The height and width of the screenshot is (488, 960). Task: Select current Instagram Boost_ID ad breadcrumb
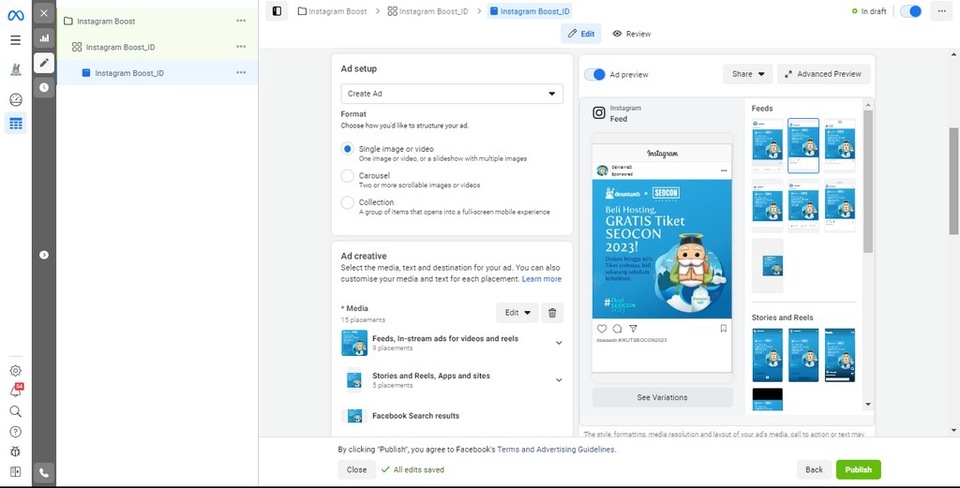(530, 11)
